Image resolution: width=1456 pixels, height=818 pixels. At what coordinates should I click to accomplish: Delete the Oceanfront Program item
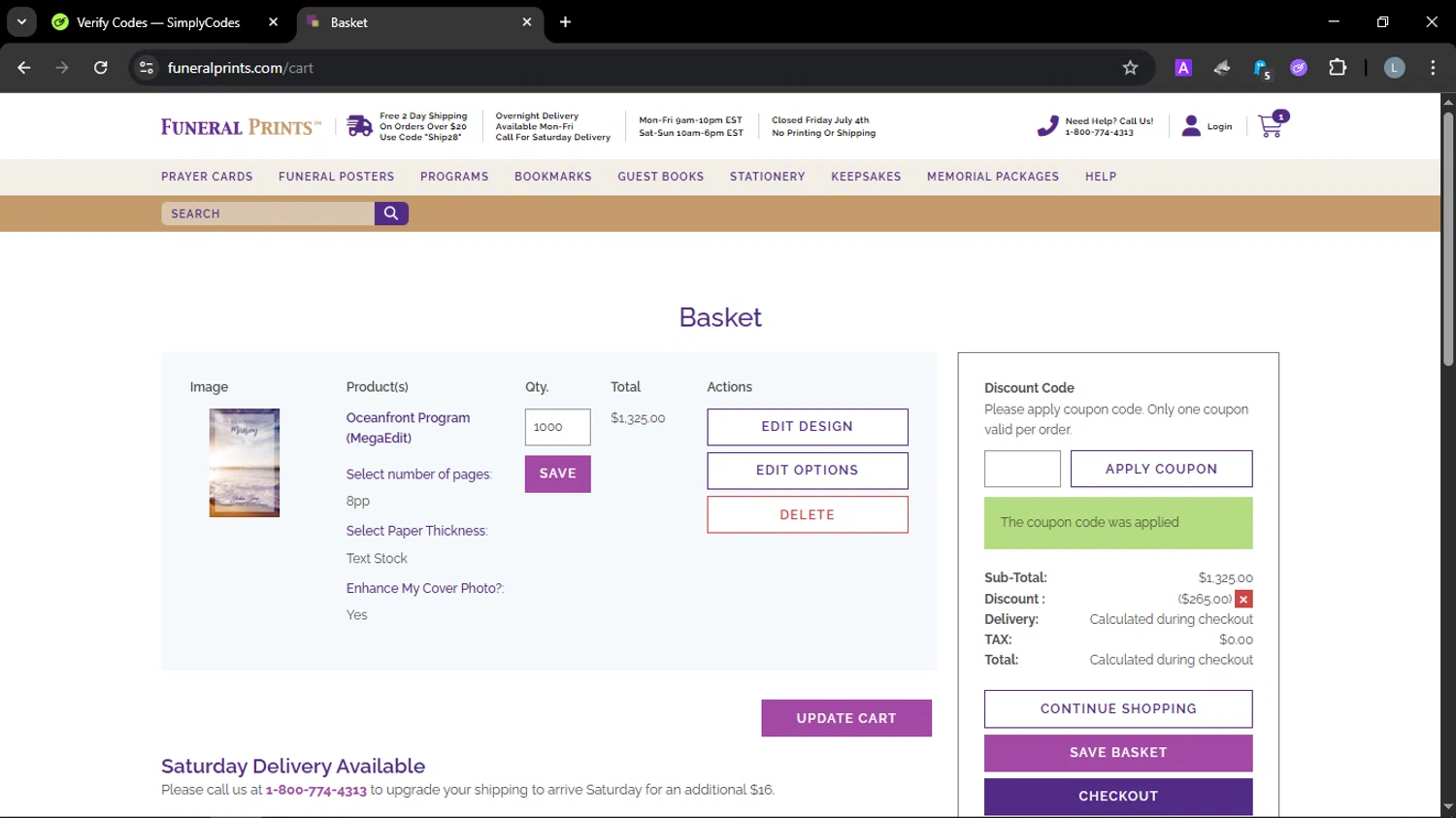point(808,515)
